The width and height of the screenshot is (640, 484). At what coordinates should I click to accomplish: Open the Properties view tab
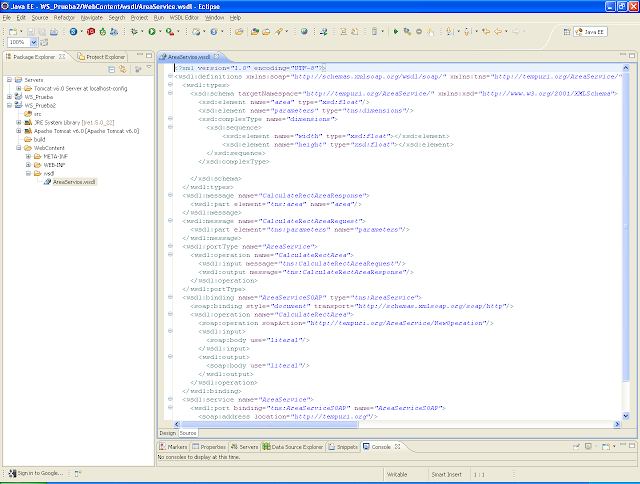[x=209, y=447]
